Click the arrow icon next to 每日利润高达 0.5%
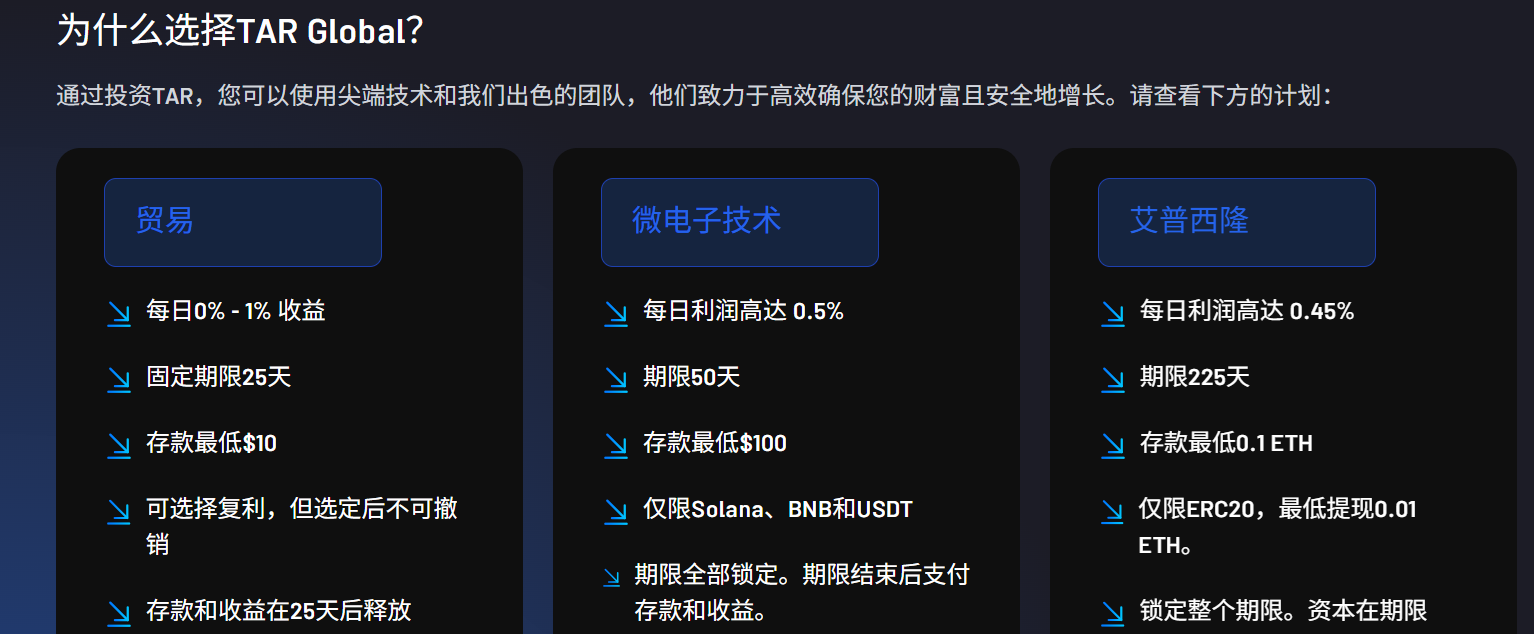 click(x=616, y=314)
